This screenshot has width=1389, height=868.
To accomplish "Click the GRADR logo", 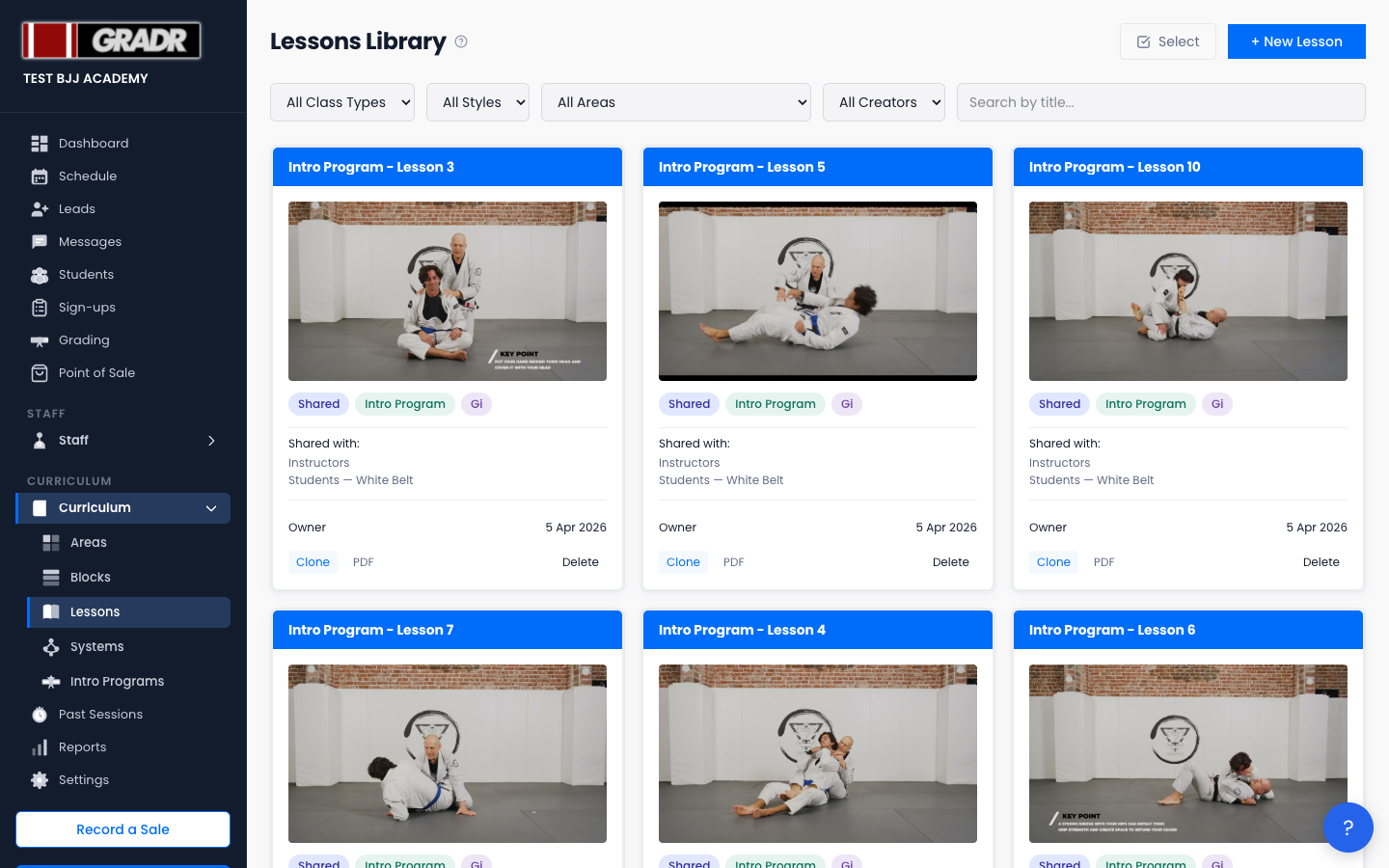I will (112, 41).
